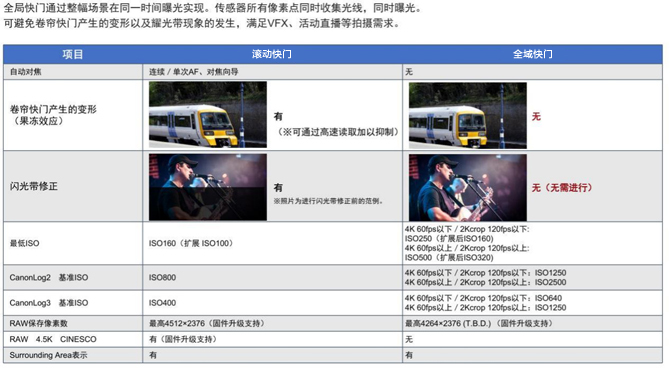Click the RAW保存像素数 row label

pyautogui.click(x=38, y=324)
